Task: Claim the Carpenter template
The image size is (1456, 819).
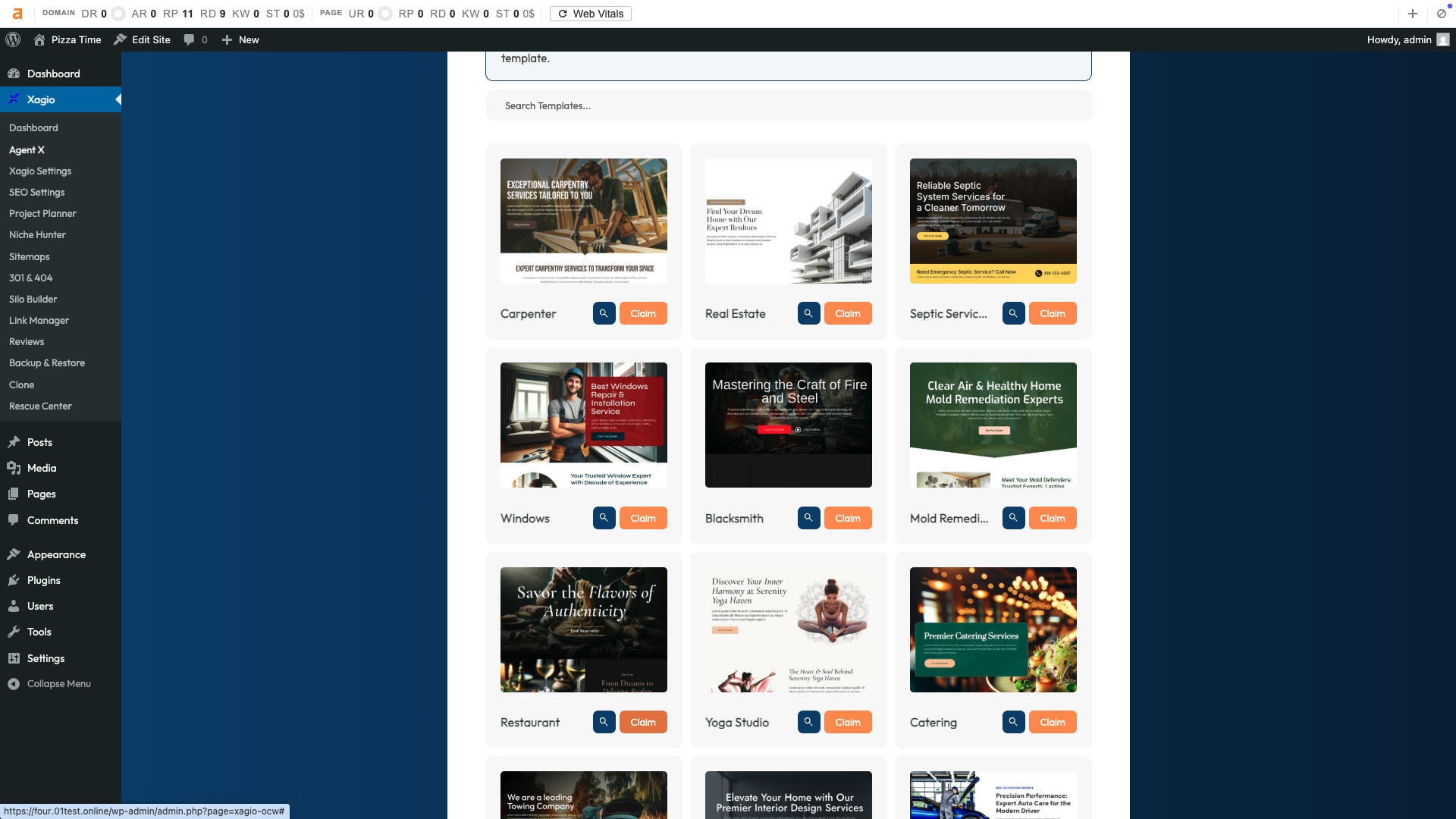Action: (x=643, y=313)
